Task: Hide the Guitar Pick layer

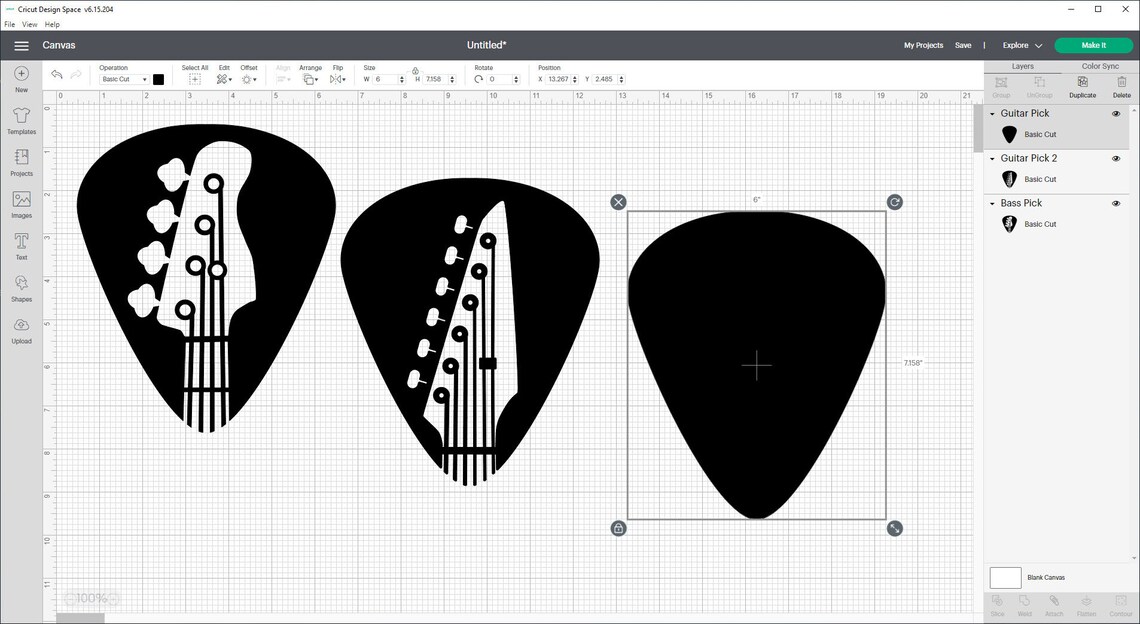Action: point(1116,113)
